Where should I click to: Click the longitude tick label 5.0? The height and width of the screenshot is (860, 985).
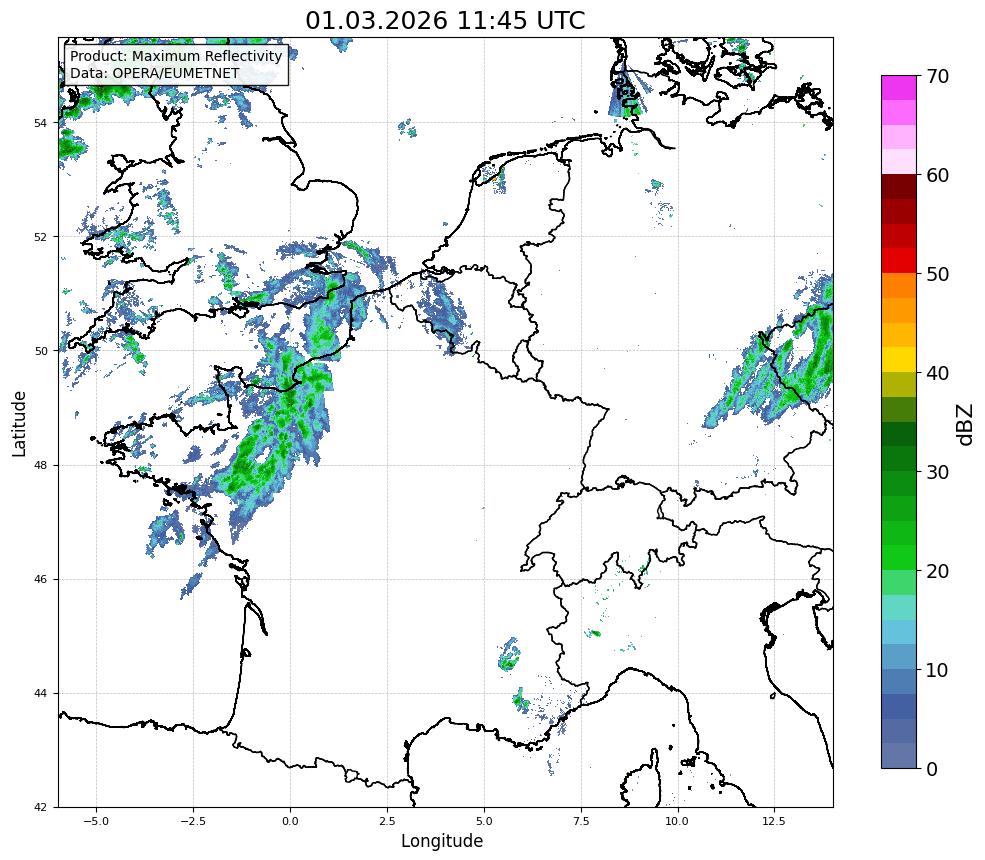point(484,821)
